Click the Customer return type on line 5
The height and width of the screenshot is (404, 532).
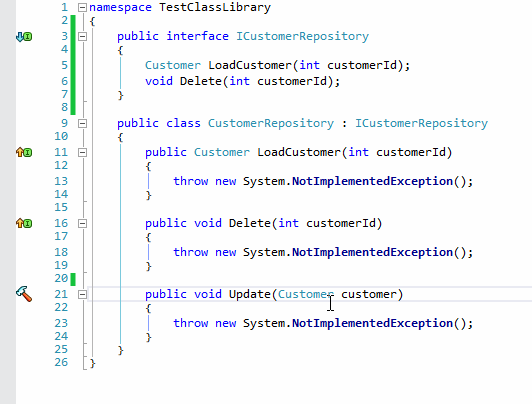click(x=173, y=65)
